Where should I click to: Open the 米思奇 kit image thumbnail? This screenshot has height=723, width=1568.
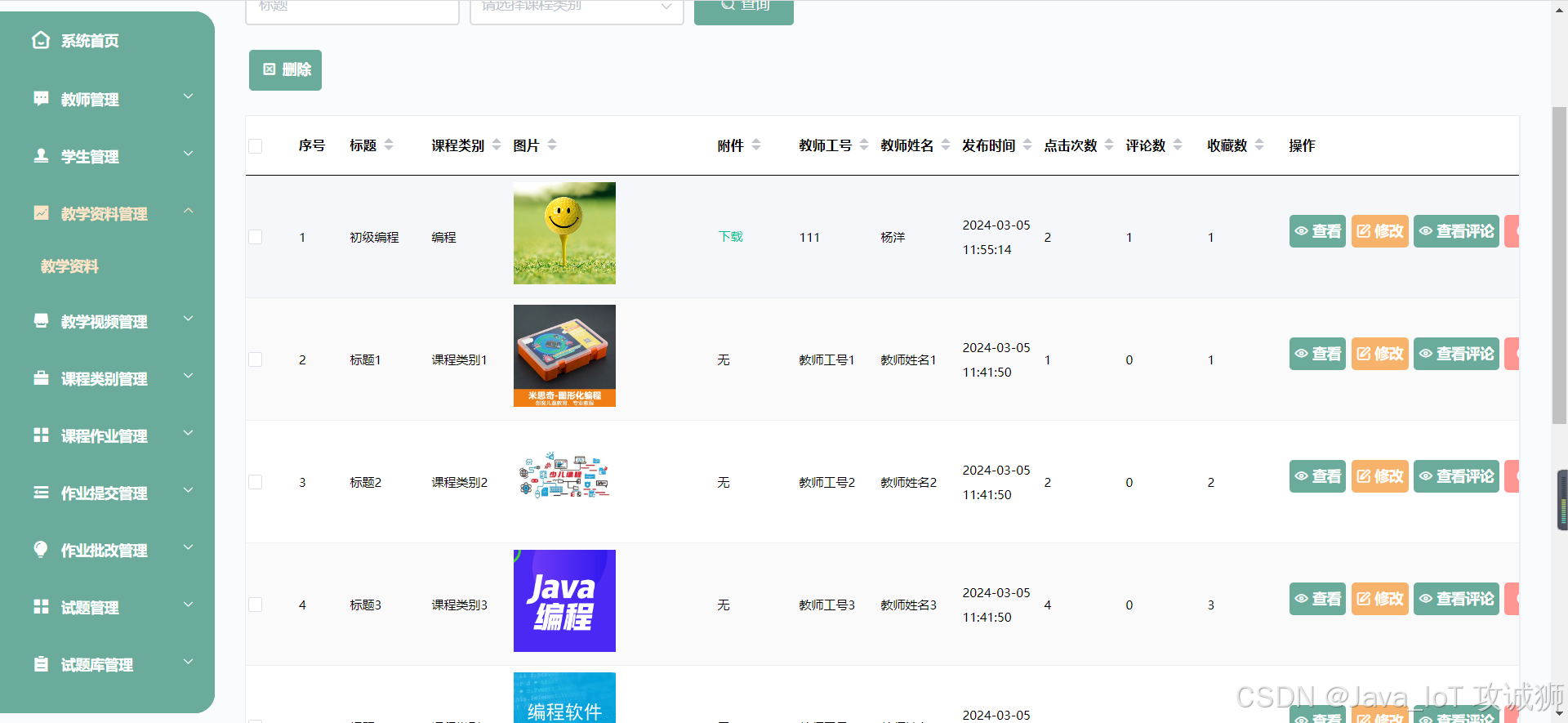click(564, 355)
